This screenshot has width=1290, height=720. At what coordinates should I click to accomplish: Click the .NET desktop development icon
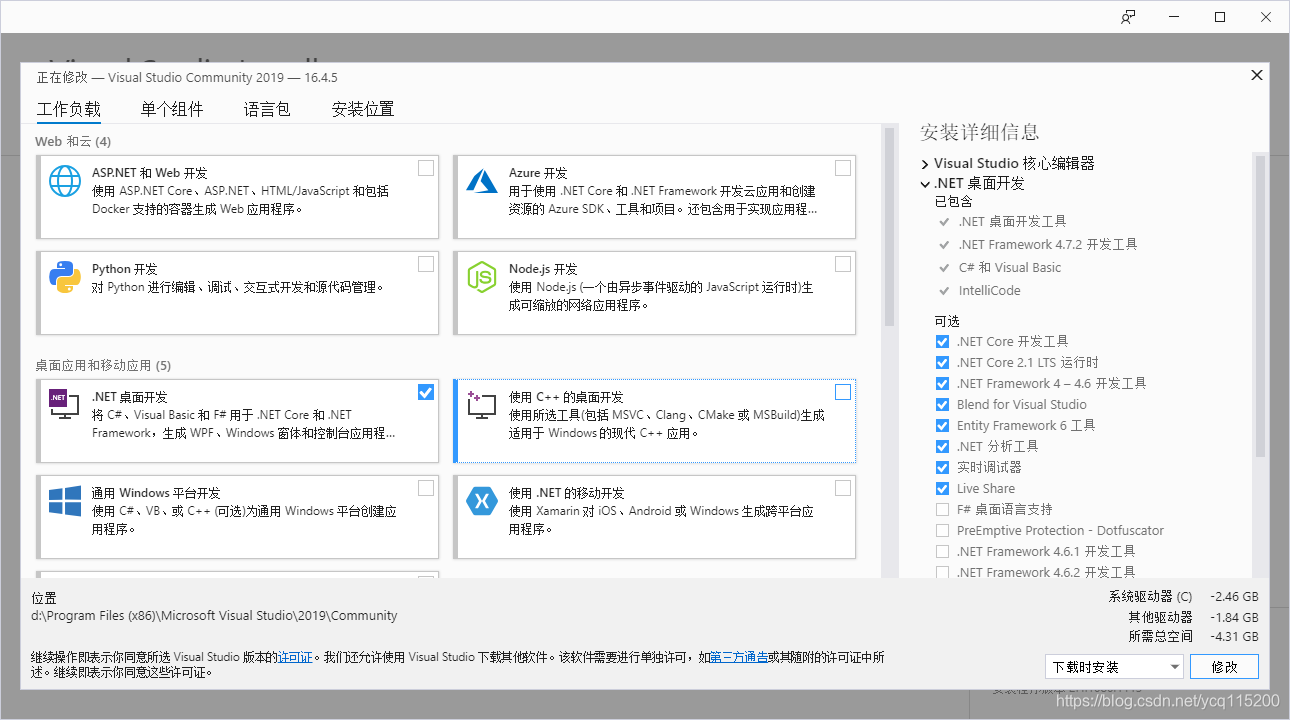coord(65,404)
